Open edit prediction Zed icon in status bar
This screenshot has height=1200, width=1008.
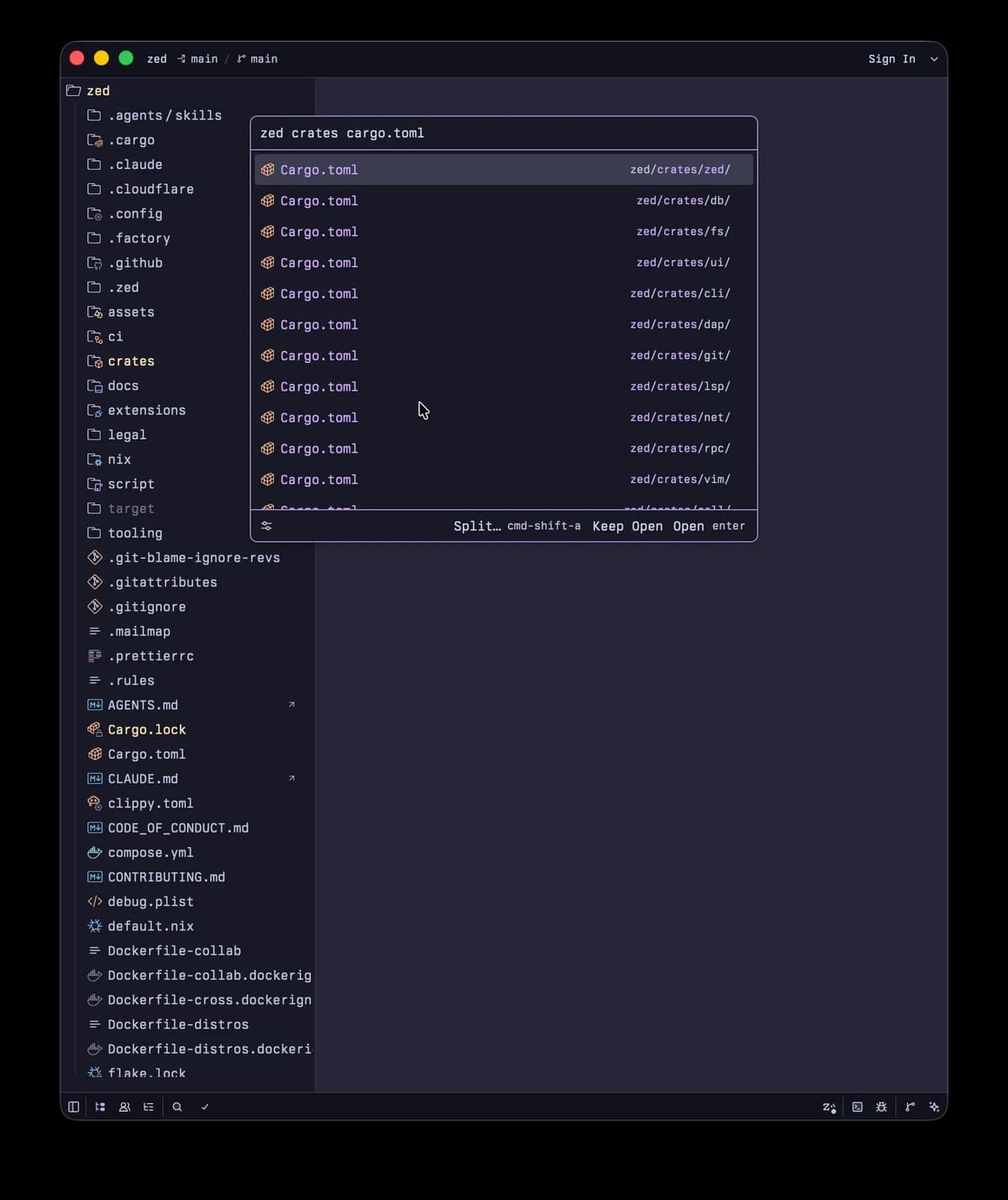tap(829, 1107)
